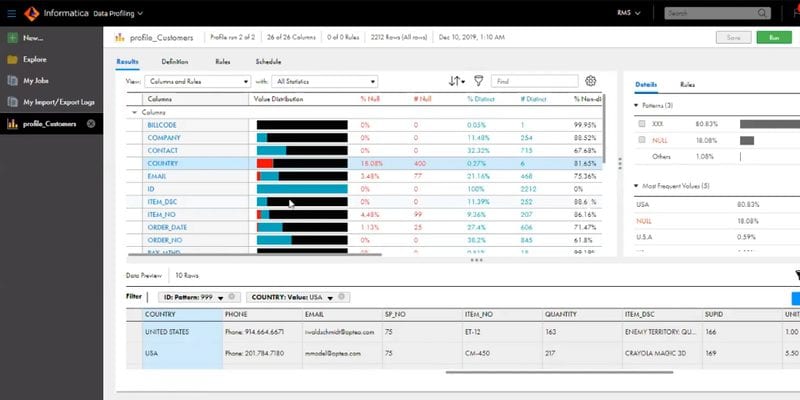This screenshot has height=400, width=800.
Task: Click the profile_Customers chart icon in header
Action: 120,37
